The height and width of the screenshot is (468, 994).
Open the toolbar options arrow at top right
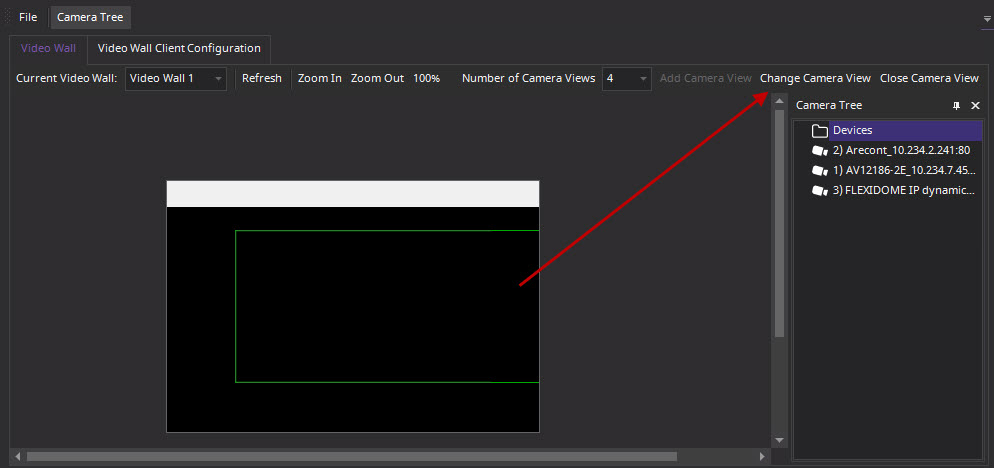(x=986, y=19)
